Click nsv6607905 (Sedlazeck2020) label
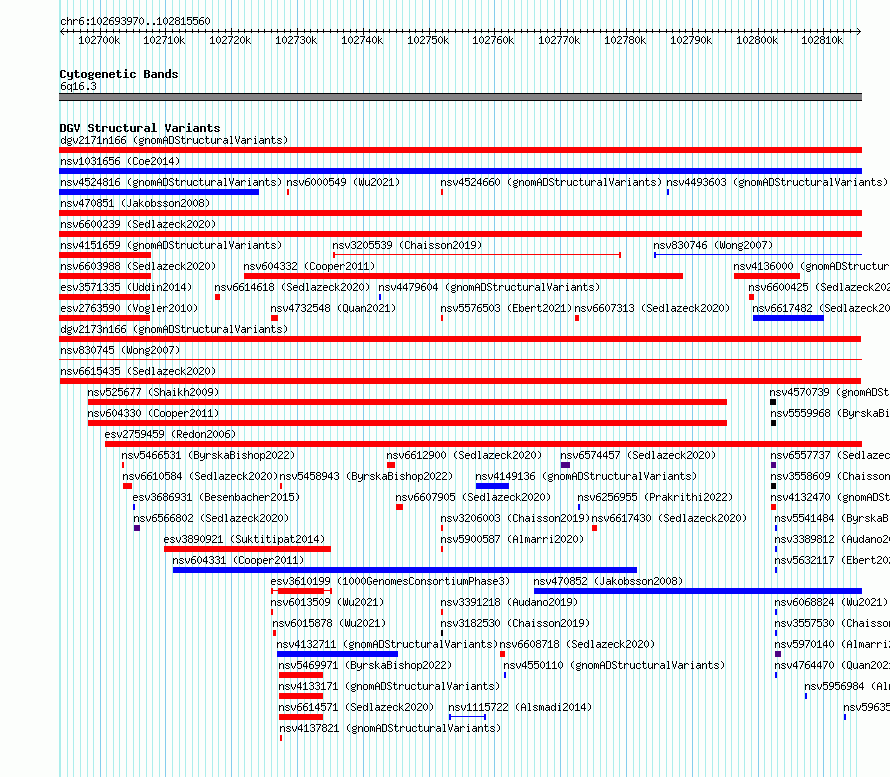The height and width of the screenshot is (777, 890). click(x=473, y=497)
